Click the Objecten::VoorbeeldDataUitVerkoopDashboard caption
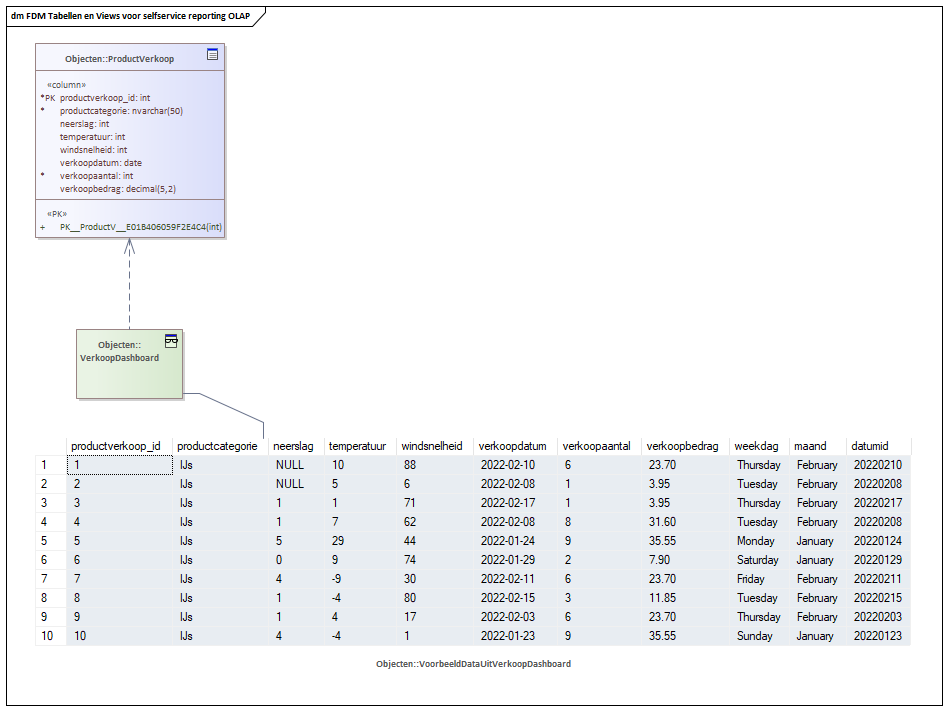The height and width of the screenshot is (711, 948). click(x=473, y=663)
